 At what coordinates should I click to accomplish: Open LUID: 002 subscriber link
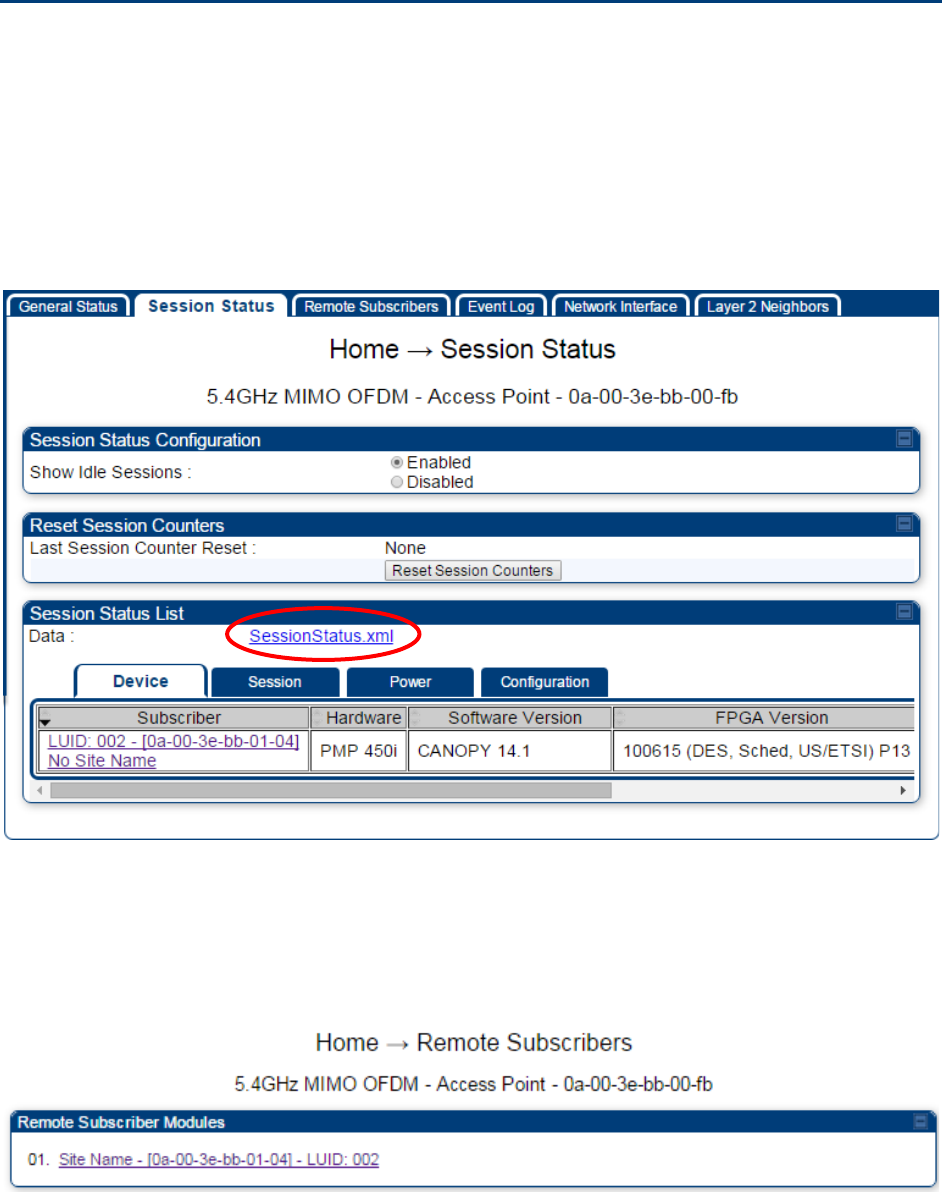pos(173,741)
